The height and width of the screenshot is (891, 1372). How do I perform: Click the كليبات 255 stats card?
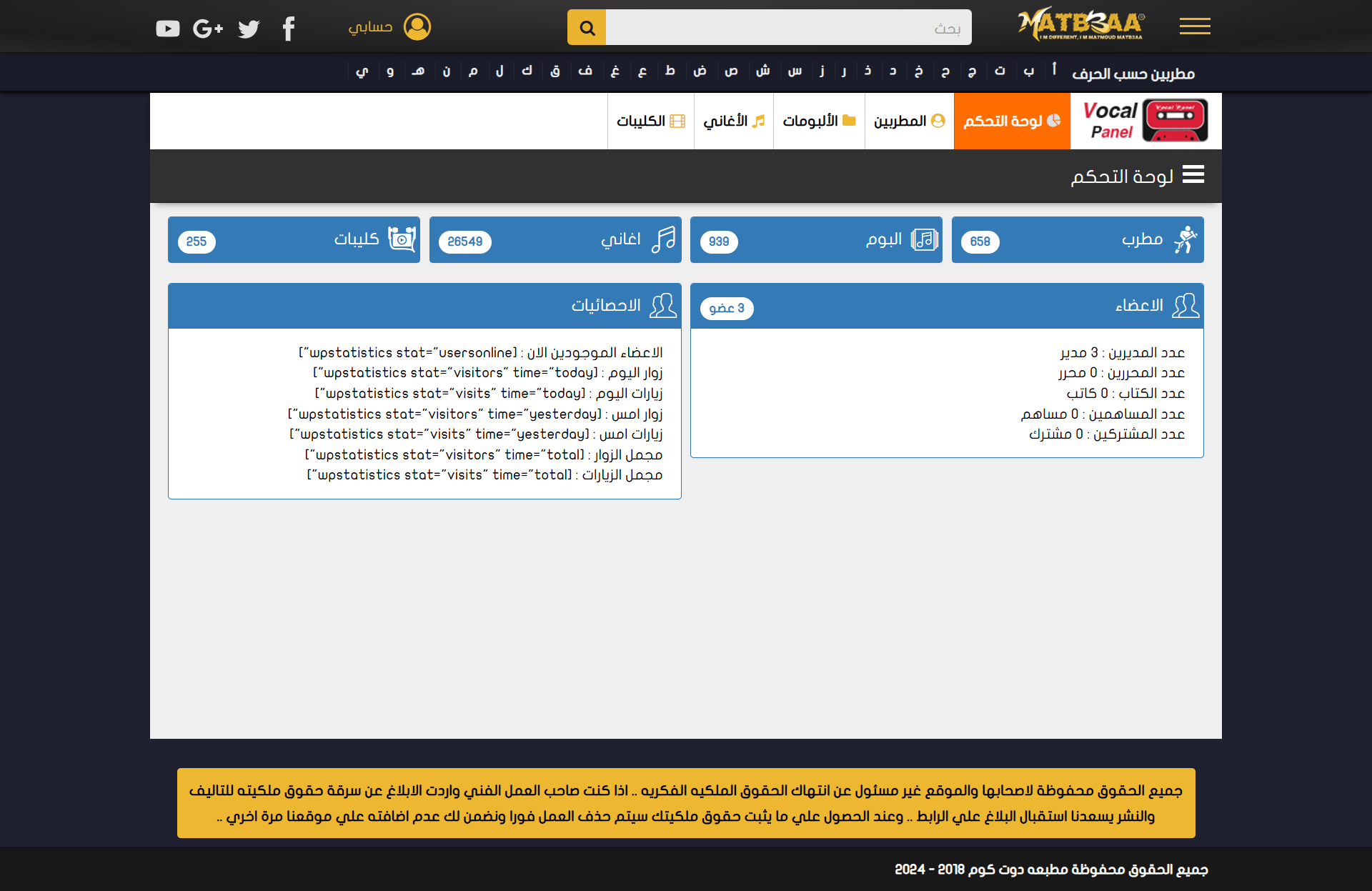[294, 240]
